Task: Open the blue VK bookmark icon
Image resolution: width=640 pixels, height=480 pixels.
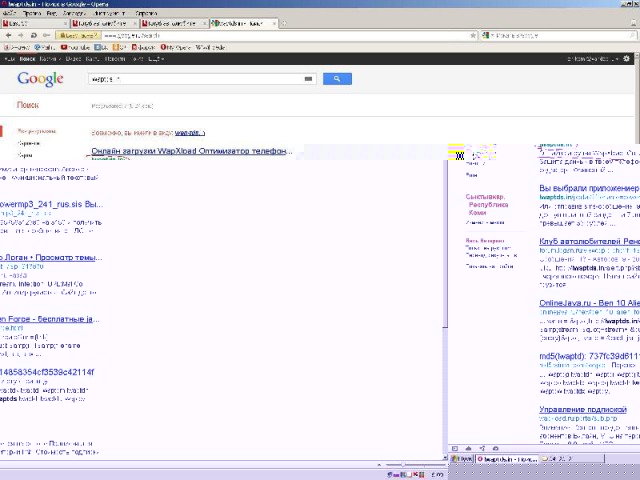Action: (101, 47)
